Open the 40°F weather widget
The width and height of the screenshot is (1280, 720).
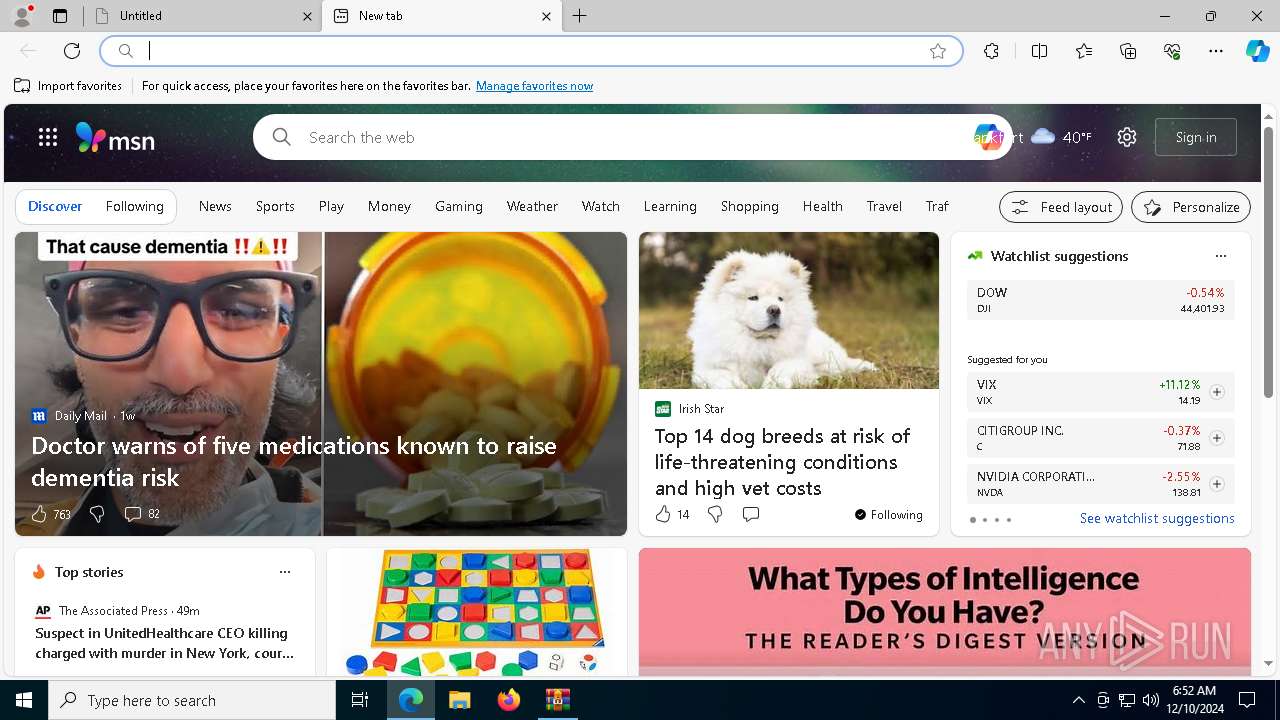point(1061,137)
